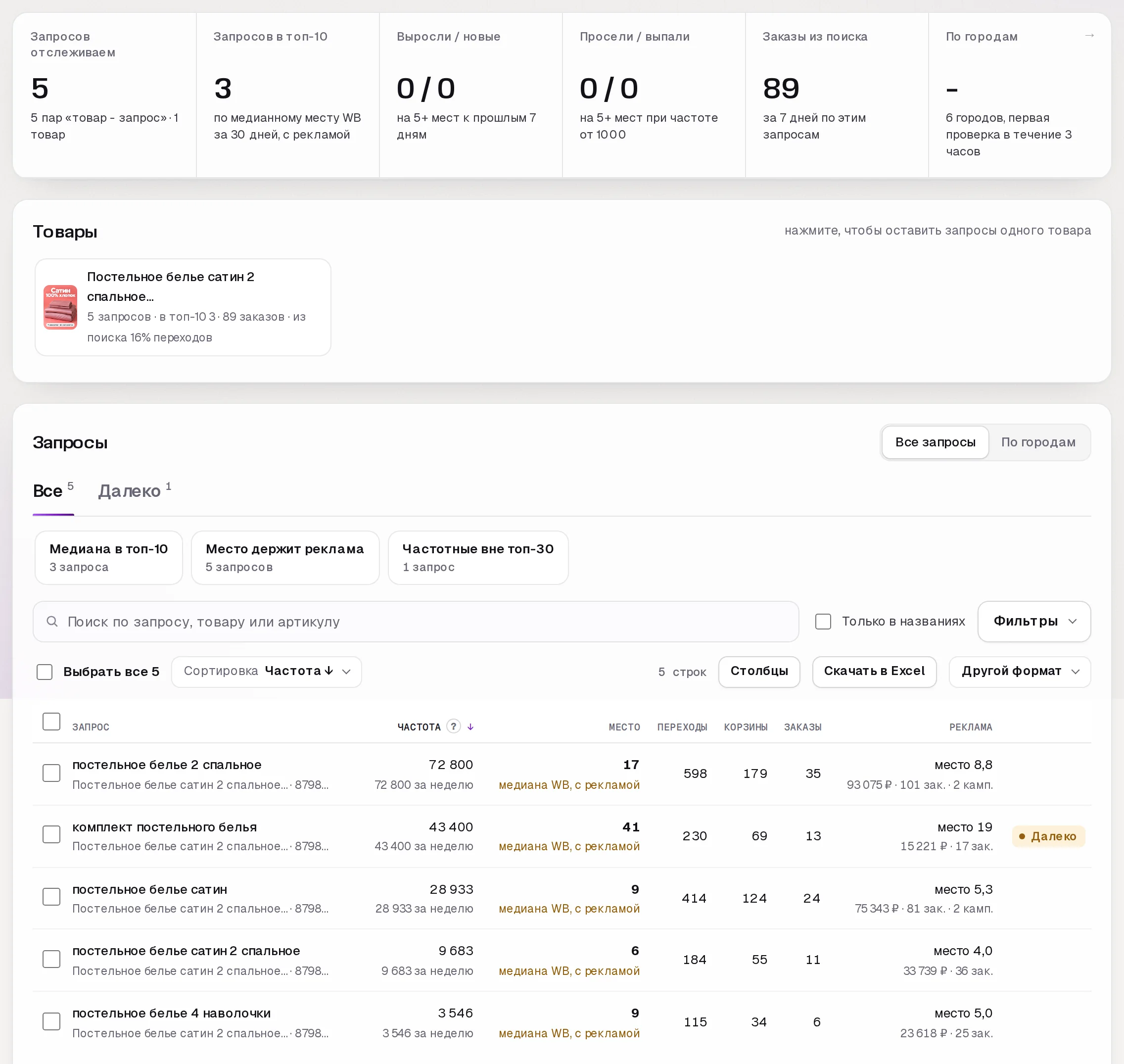Apply the Частотные вне топ-30 filter chip

478,558
